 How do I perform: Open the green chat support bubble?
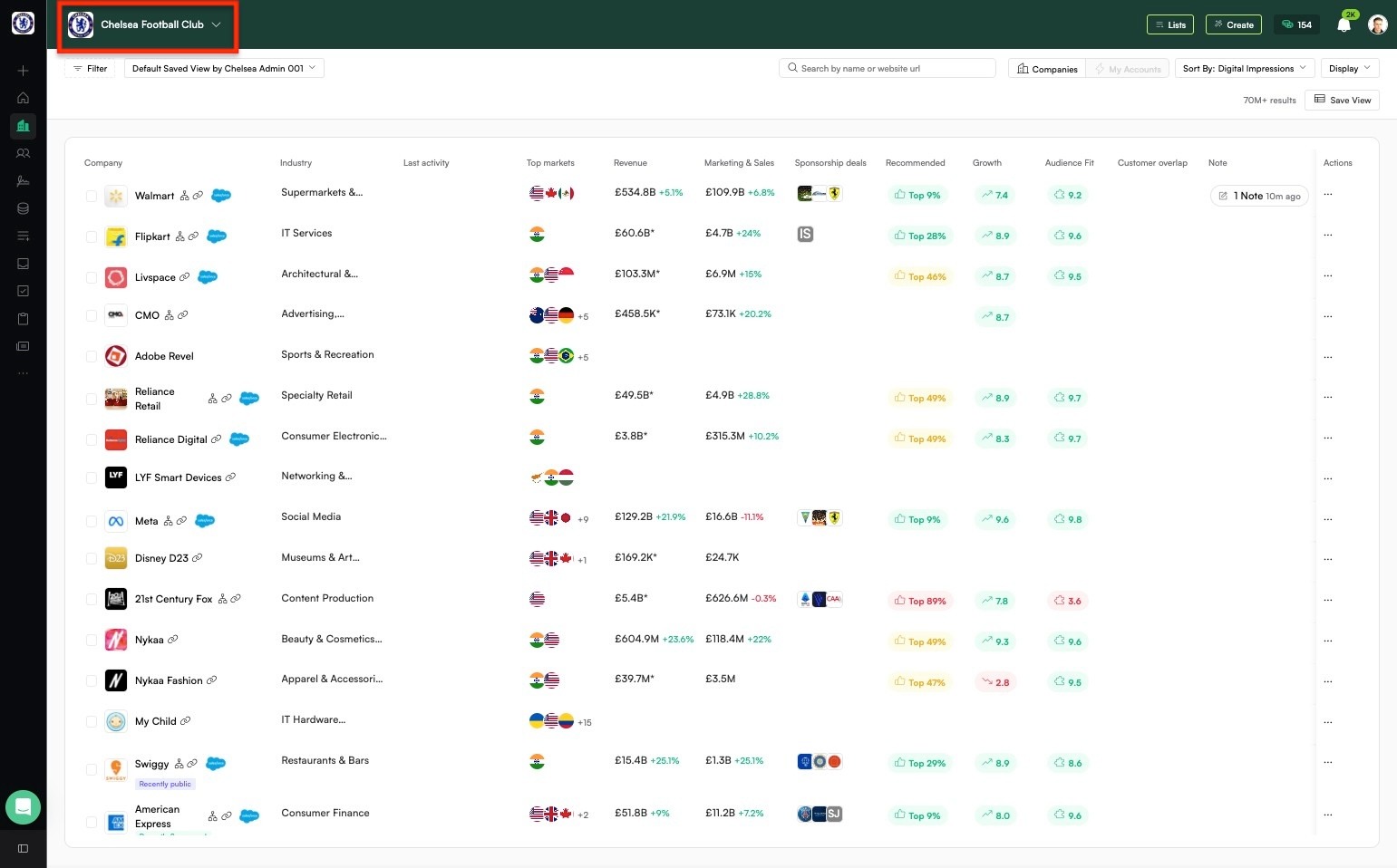coord(24,806)
